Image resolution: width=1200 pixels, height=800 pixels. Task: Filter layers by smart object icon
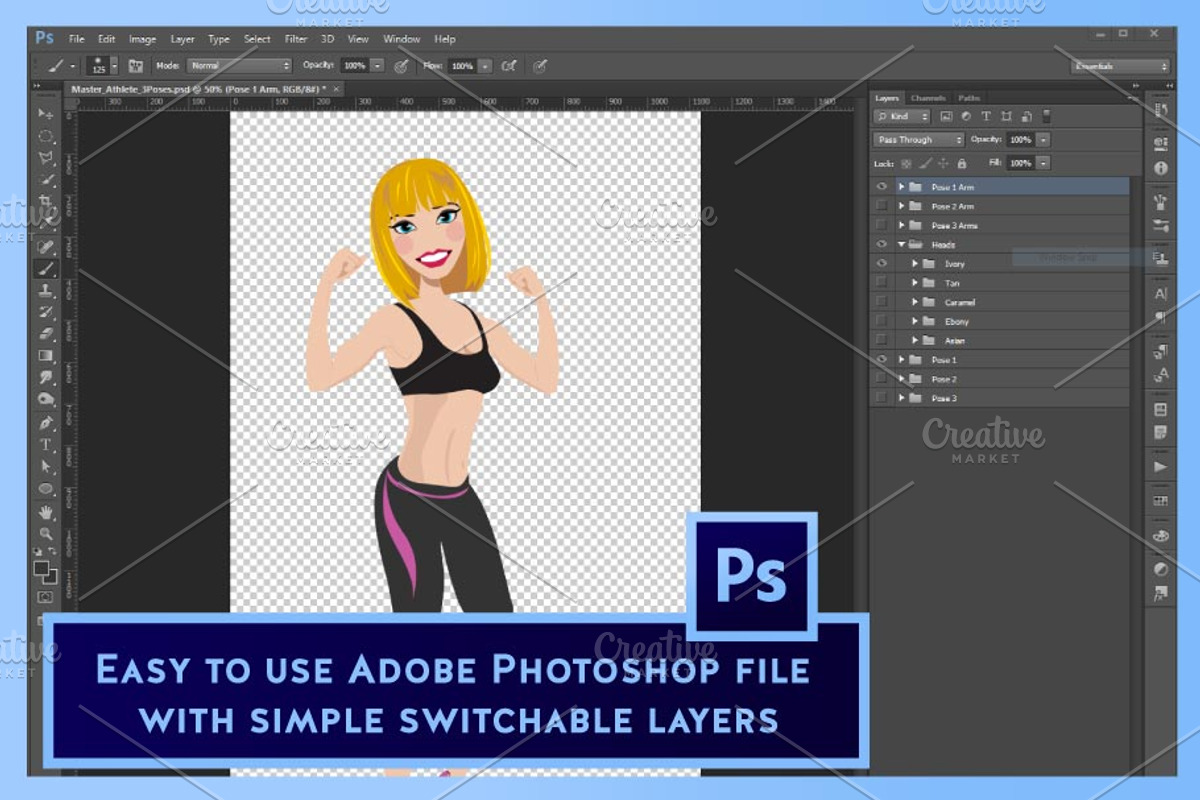[x=1026, y=117]
